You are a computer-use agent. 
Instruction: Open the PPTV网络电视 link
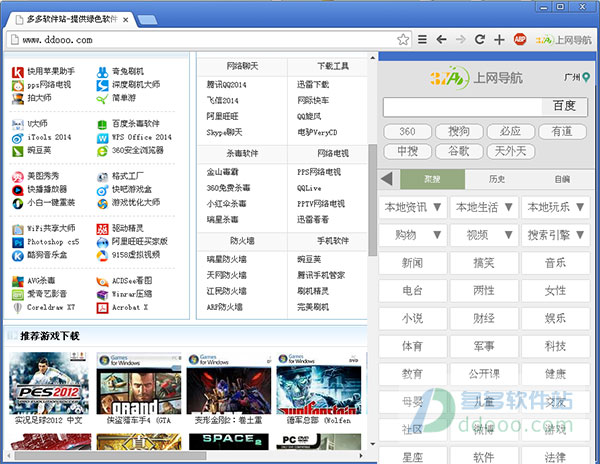(x=321, y=204)
